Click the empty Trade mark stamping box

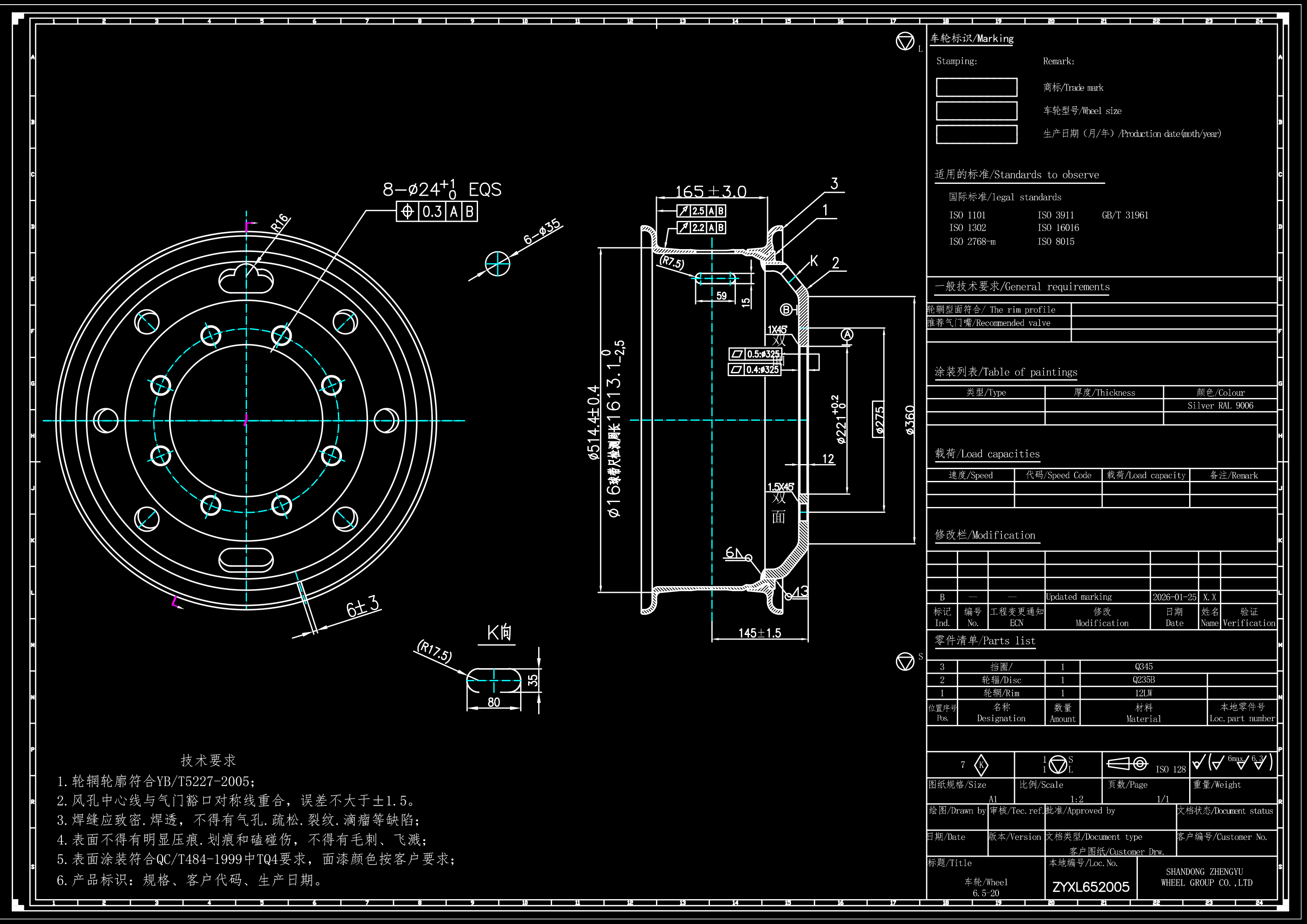tap(976, 88)
